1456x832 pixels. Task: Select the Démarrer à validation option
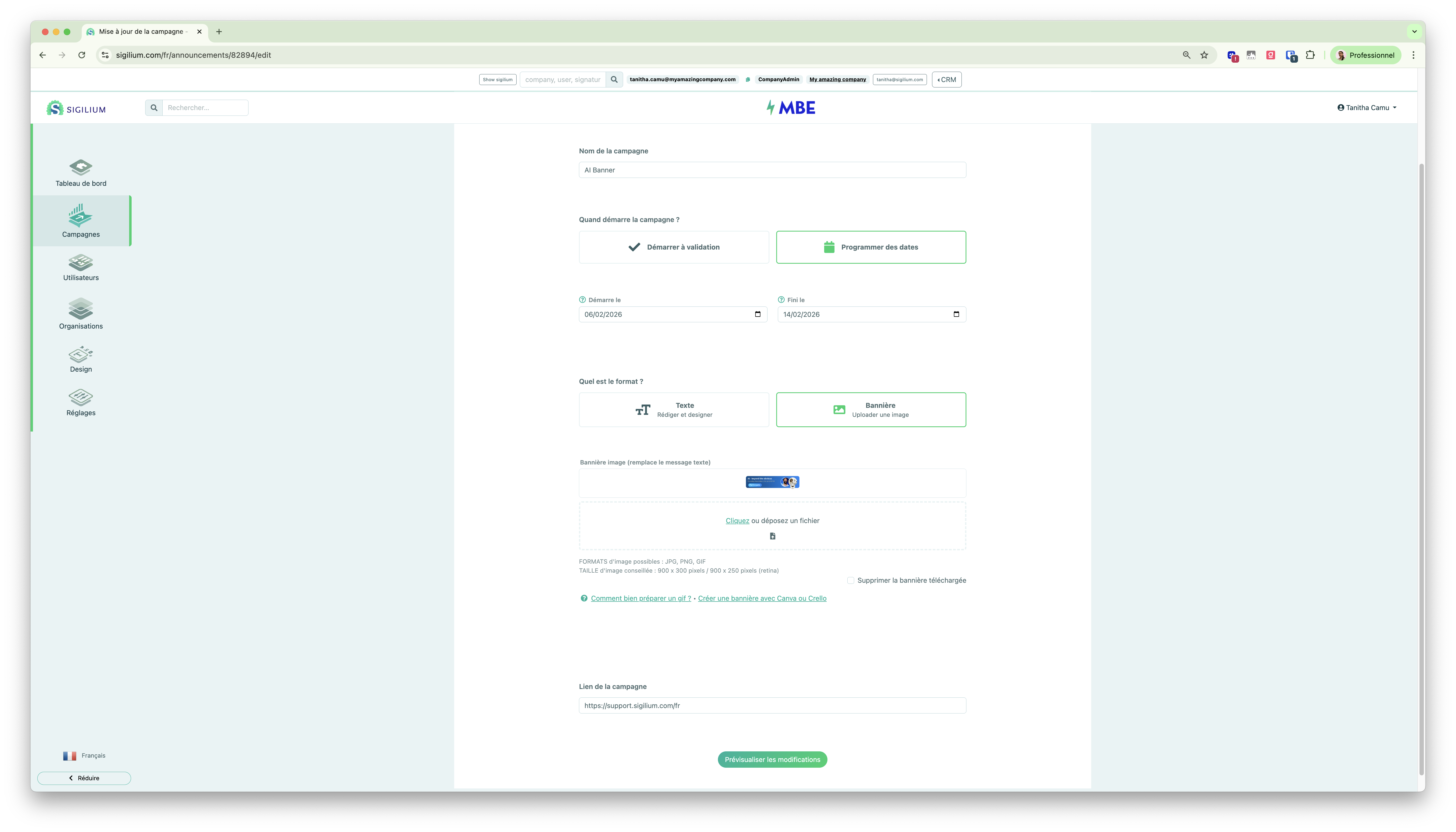pyautogui.click(x=674, y=247)
